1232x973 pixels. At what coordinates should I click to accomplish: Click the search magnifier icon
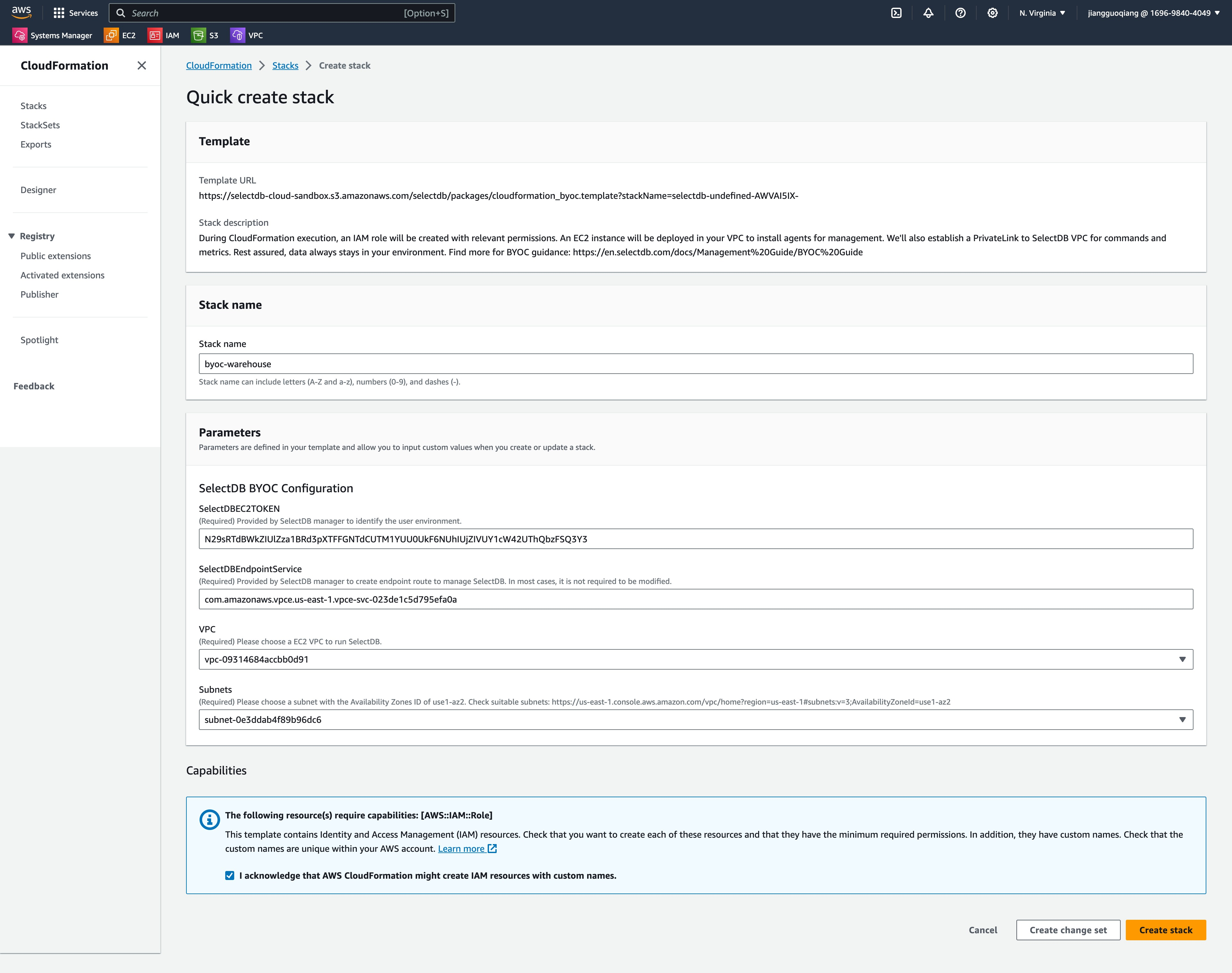[121, 13]
